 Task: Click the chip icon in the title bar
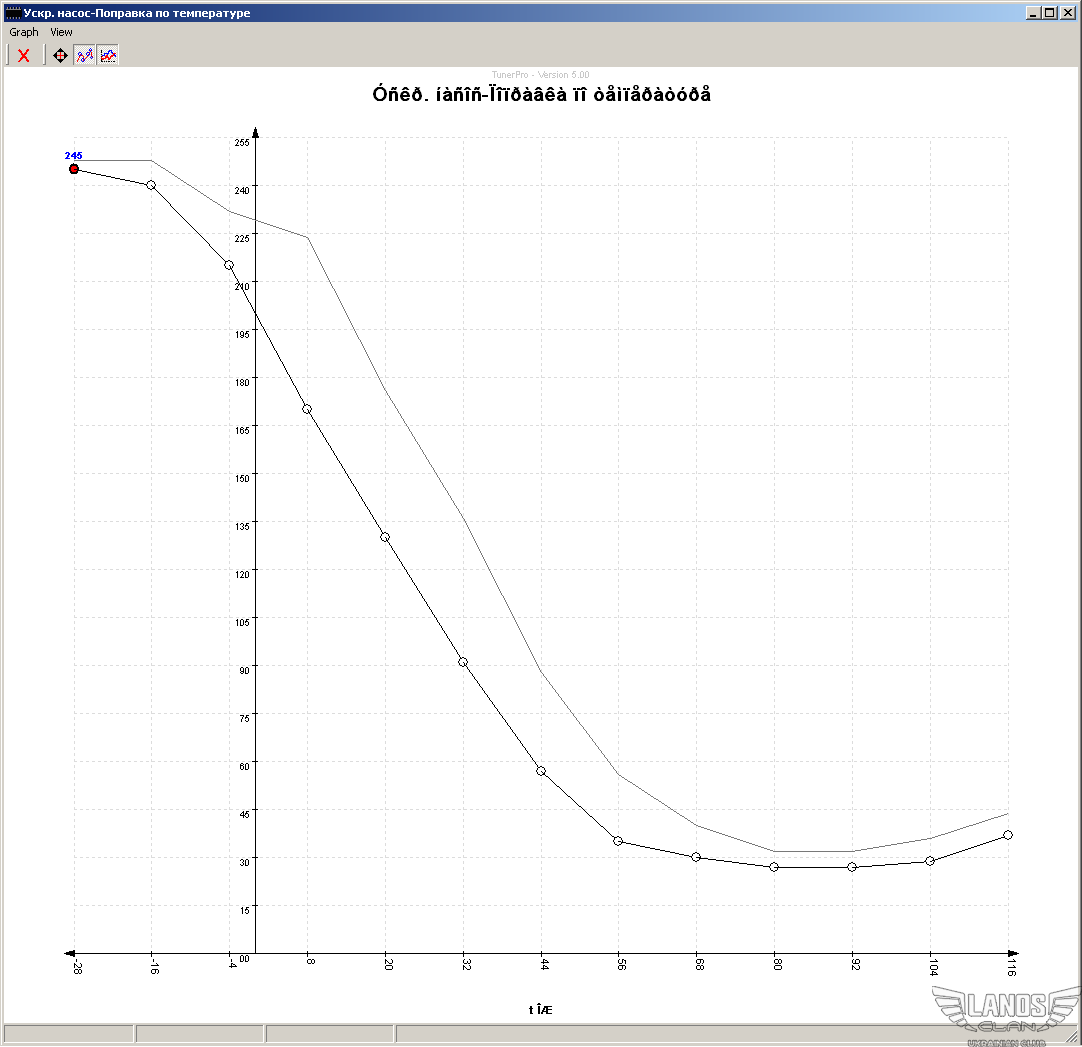(13, 13)
